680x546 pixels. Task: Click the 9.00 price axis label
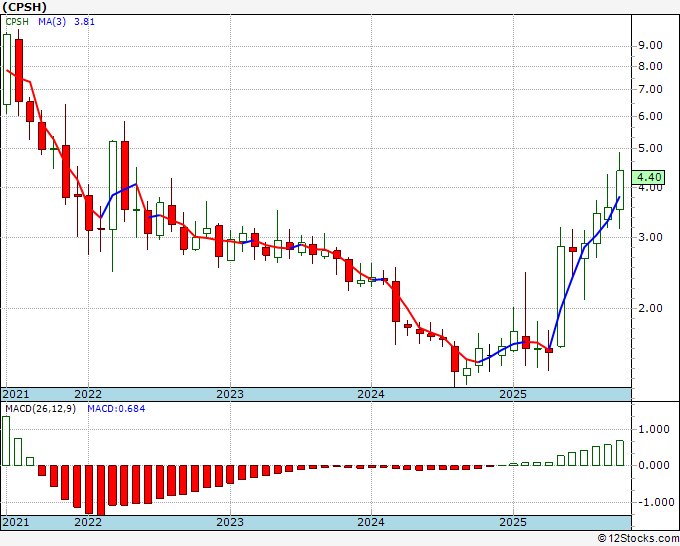(650, 46)
